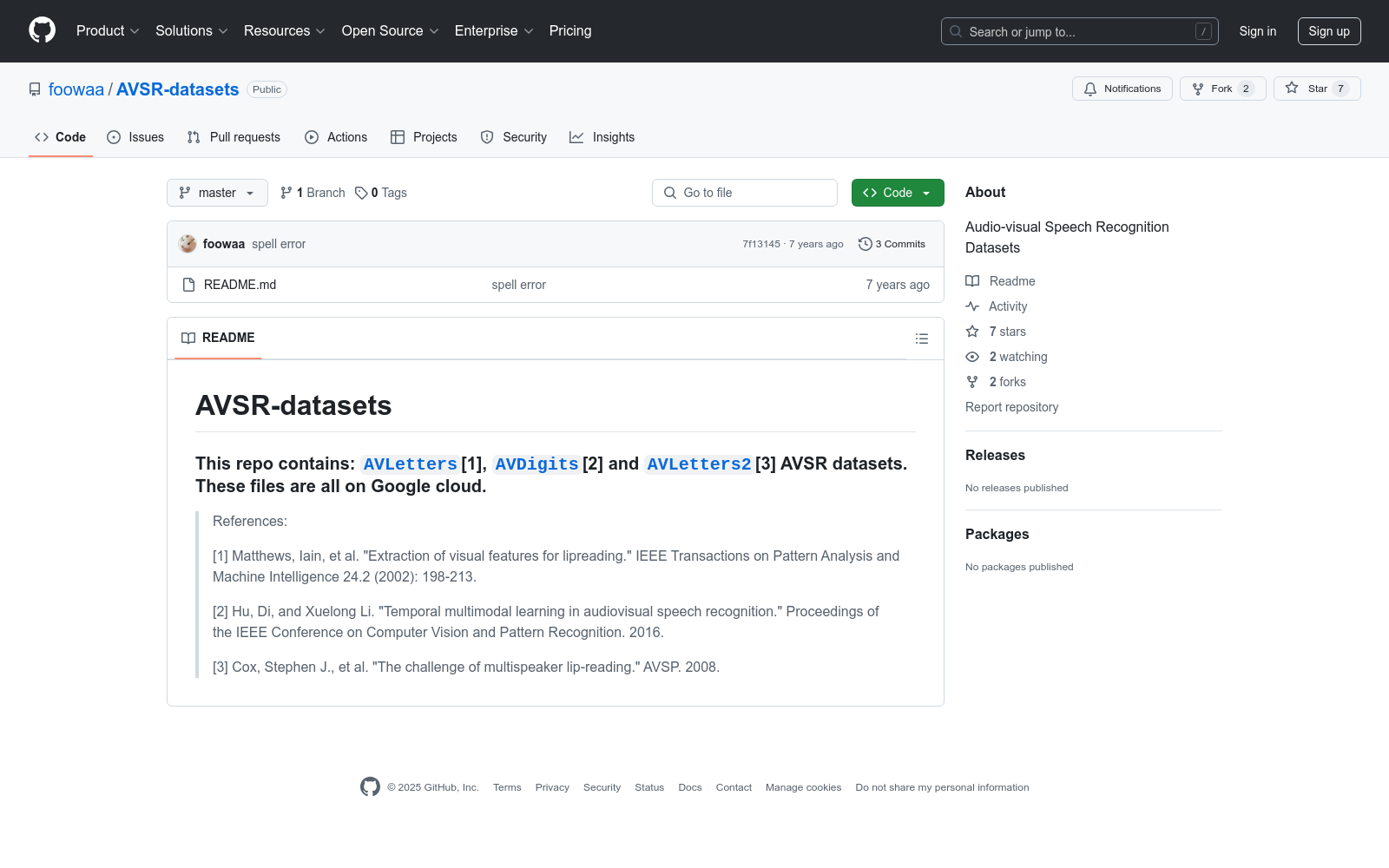Click Manage cookies in footer

(803, 787)
